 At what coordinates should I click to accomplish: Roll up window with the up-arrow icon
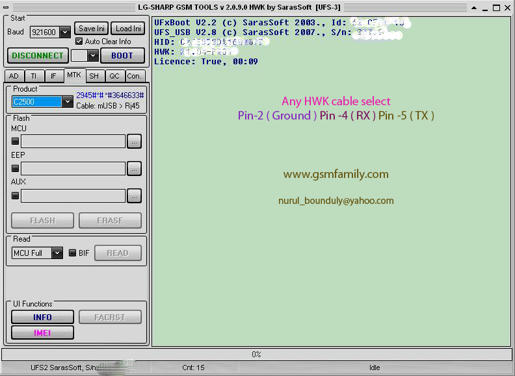click(x=474, y=7)
